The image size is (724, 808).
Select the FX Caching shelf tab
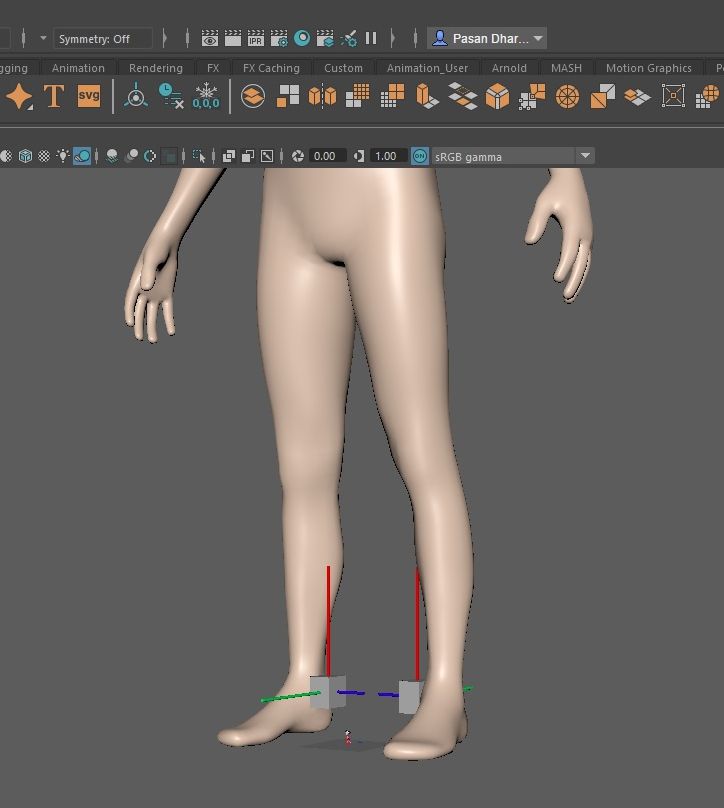click(271, 68)
